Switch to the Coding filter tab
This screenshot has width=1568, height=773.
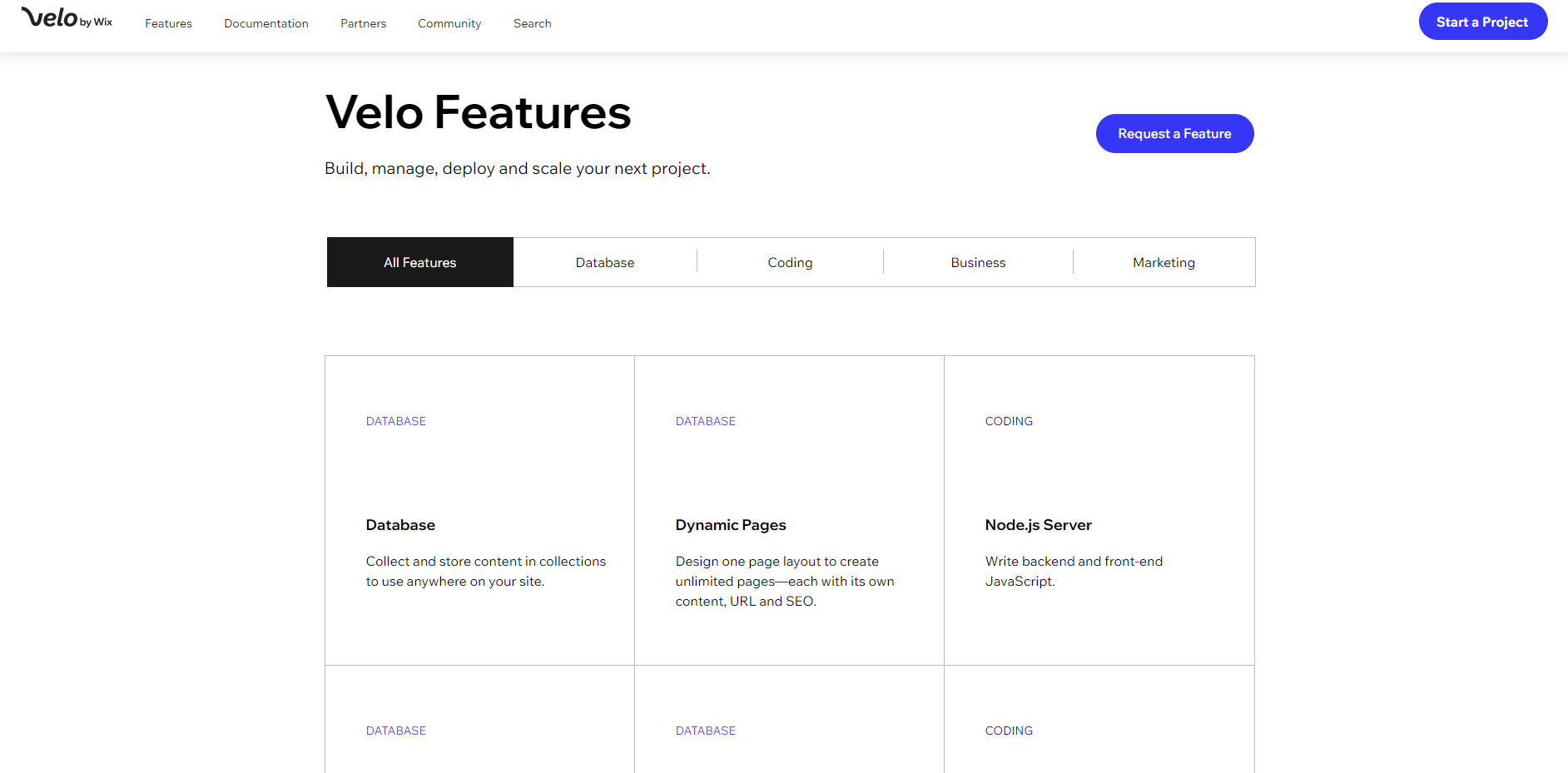point(790,262)
